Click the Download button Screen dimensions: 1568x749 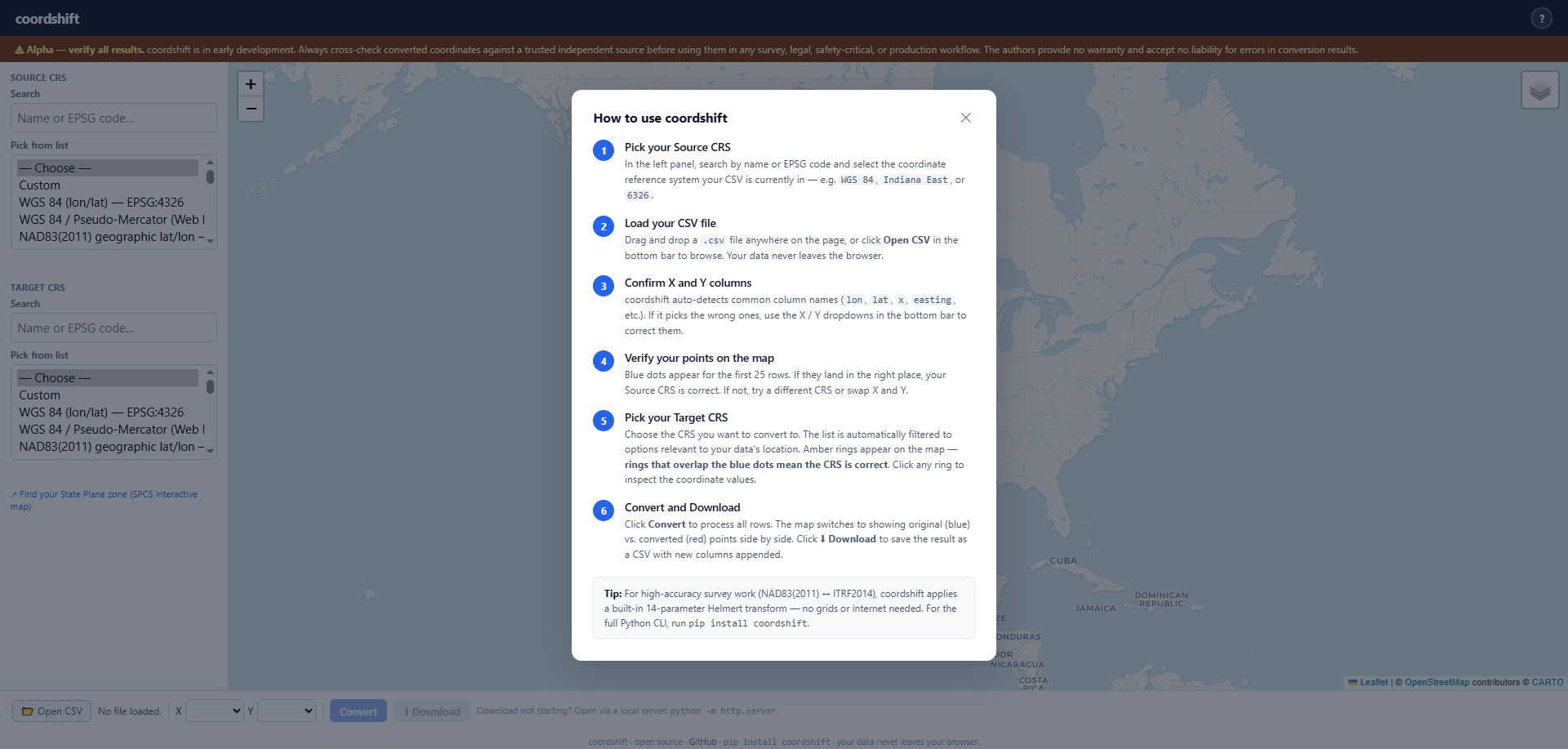click(x=432, y=711)
